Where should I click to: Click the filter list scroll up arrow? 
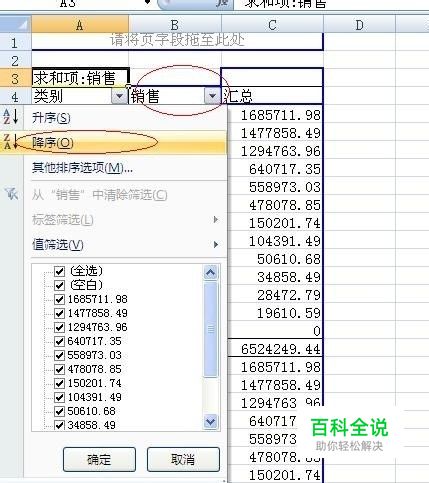coord(210,272)
